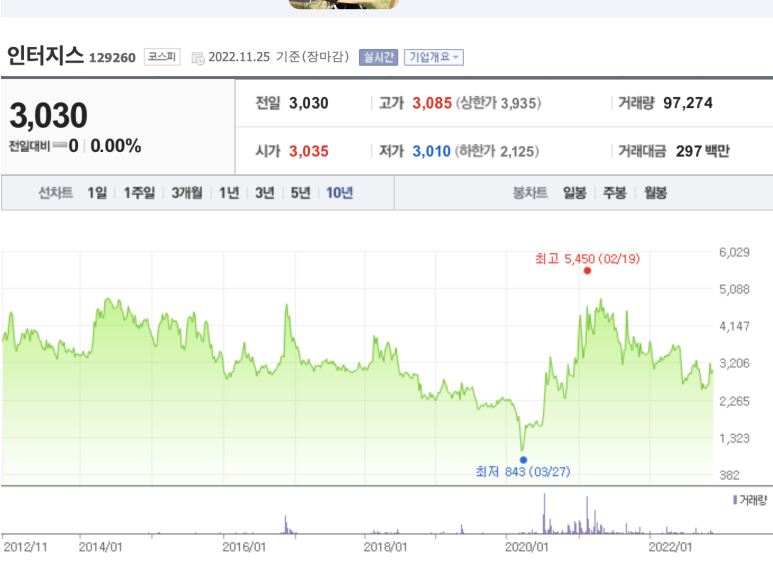Click the 2020/01 axis label
Image resolution: width=773 pixels, height=561 pixels.
(x=527, y=547)
